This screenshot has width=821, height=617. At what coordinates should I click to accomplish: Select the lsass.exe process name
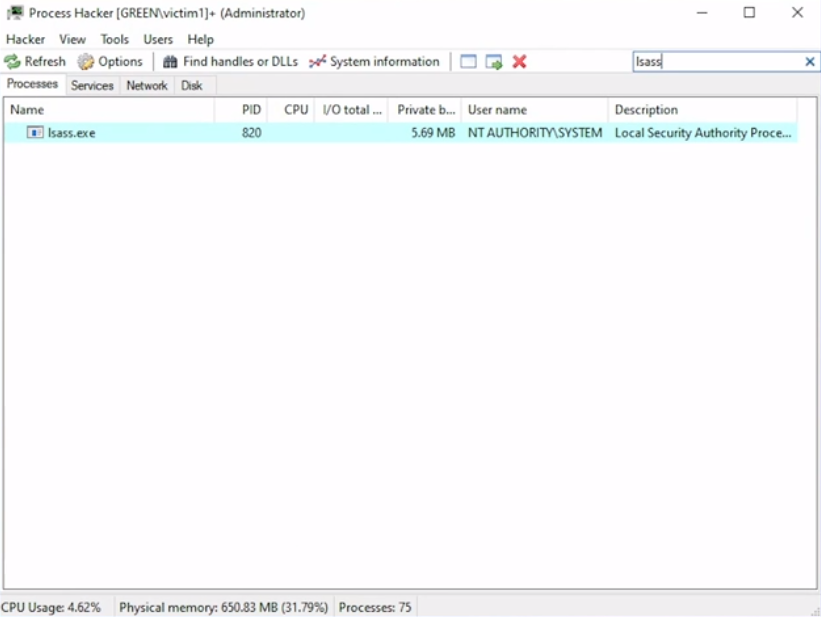pyautogui.click(x=72, y=133)
